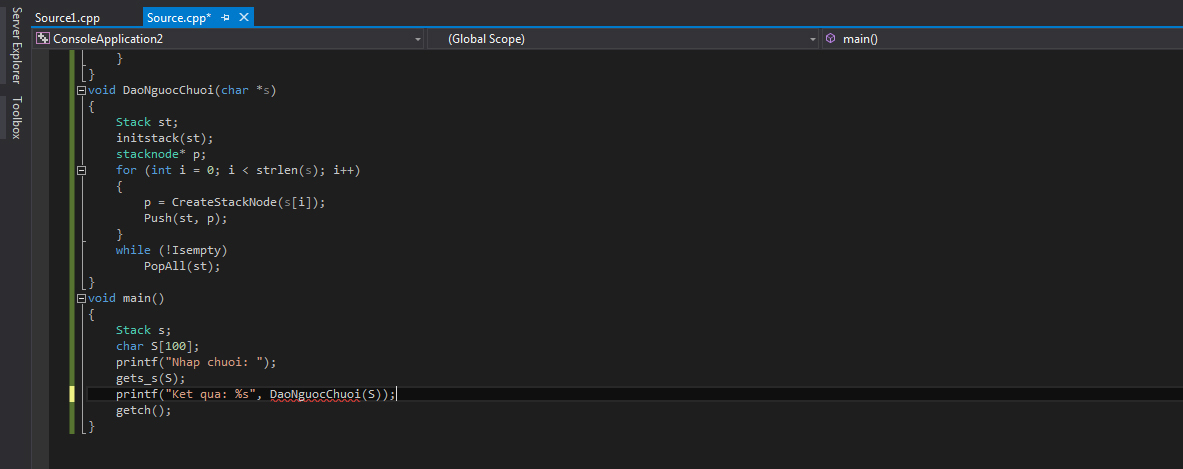1183x469 pixels.
Task: Click the while (!Isempty) line
Action: click(171, 250)
